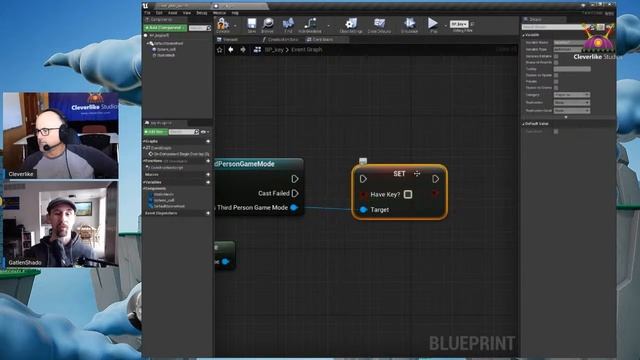Screen dimensions: 640x360
Task: Click the Details panel search field
Action: click(552, 27)
